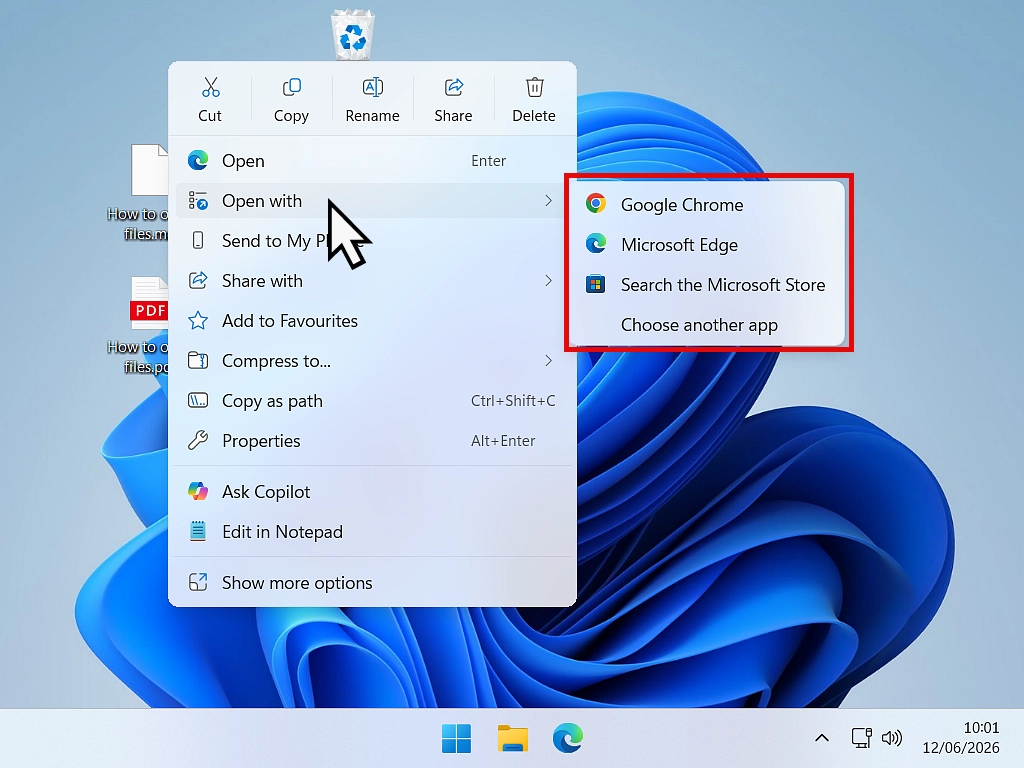Select Ask Copilot
The image size is (1024, 768).
pos(372,491)
